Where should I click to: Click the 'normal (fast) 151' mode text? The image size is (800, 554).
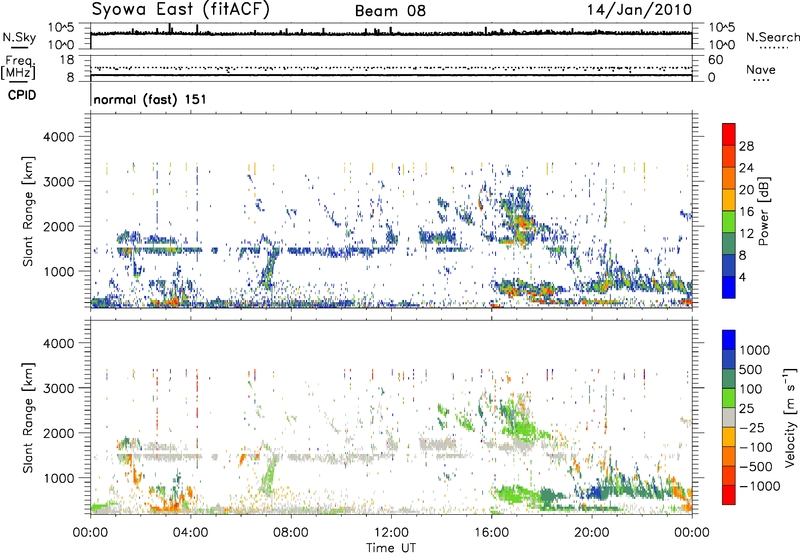150,99
